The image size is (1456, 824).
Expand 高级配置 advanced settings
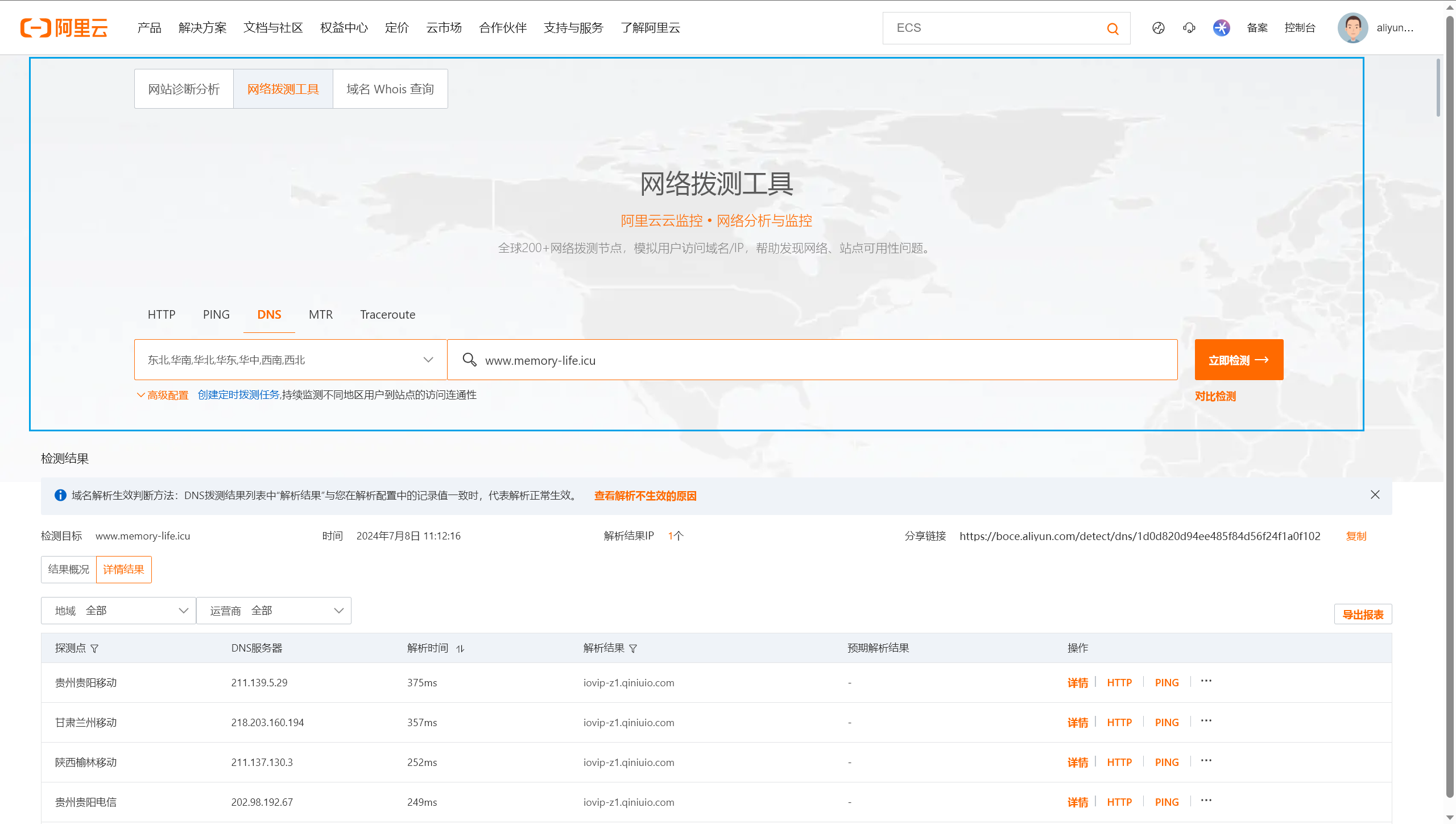point(163,395)
